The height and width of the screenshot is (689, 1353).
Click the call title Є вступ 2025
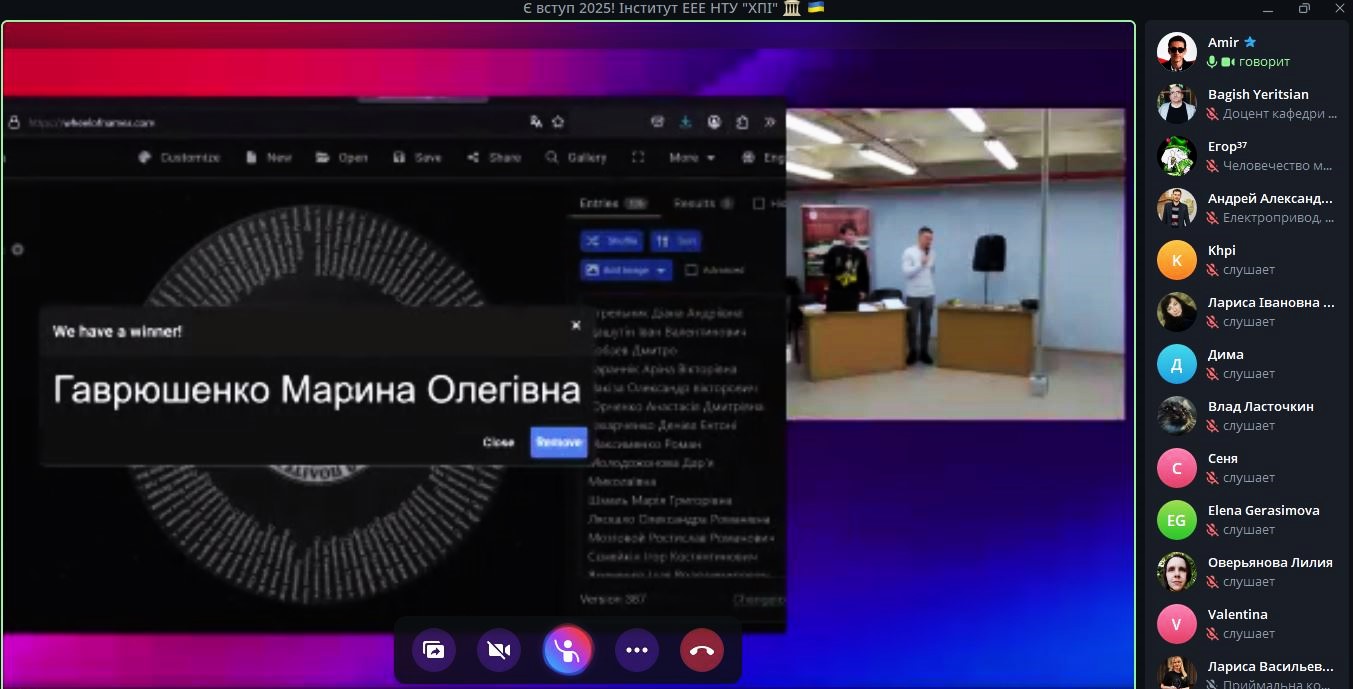tap(673, 8)
